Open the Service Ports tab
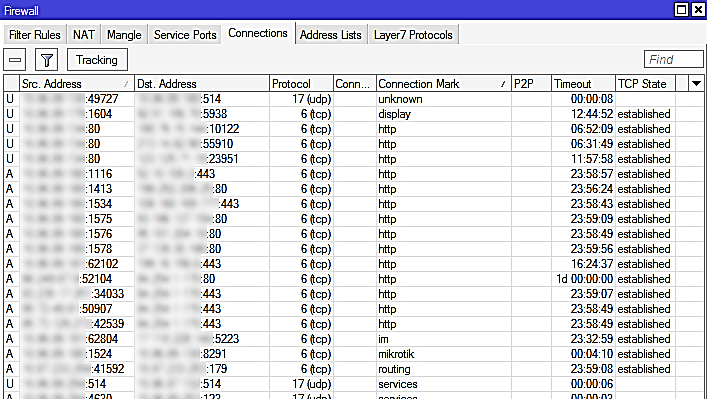707x399 pixels. 185,35
